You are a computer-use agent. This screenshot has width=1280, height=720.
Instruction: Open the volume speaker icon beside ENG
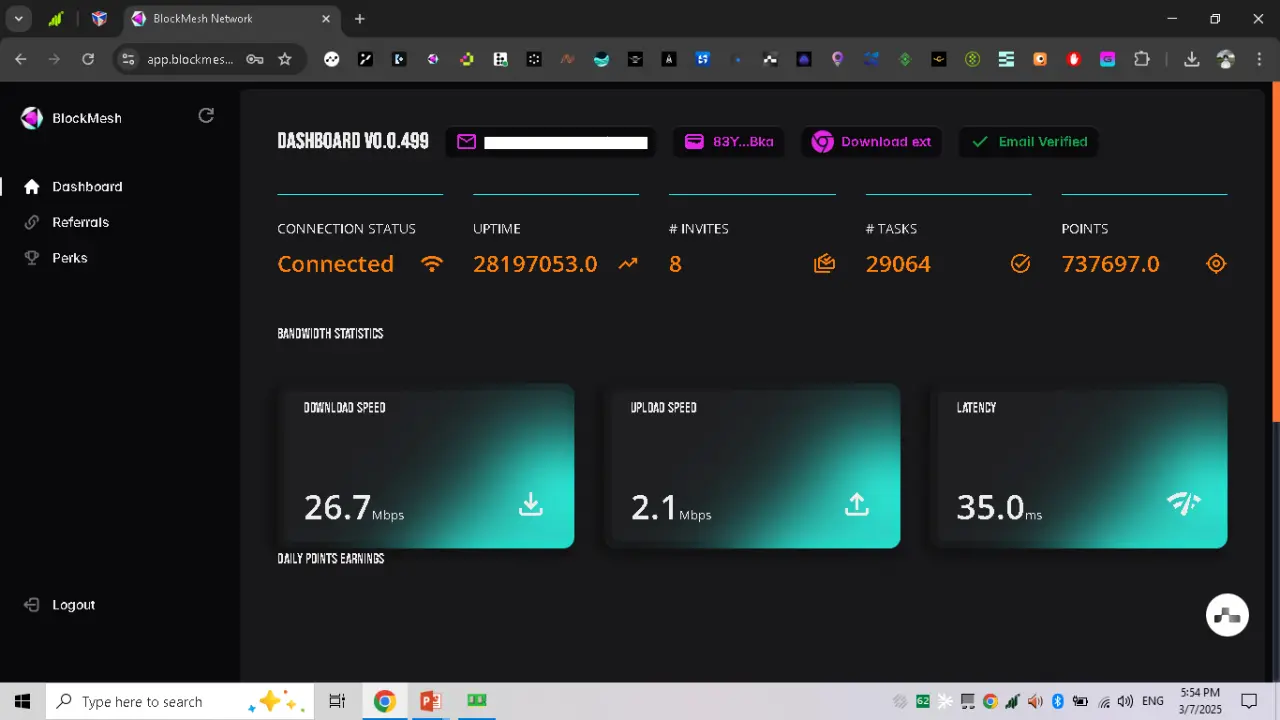[x=1125, y=701]
